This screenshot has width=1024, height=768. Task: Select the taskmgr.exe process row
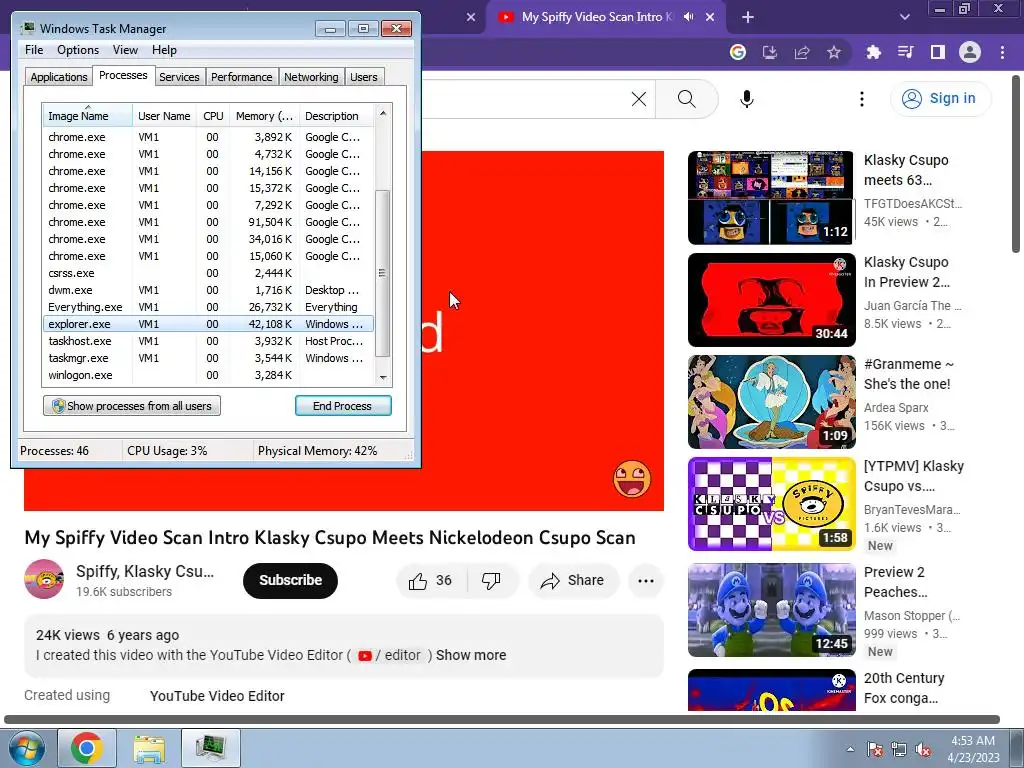point(208,358)
